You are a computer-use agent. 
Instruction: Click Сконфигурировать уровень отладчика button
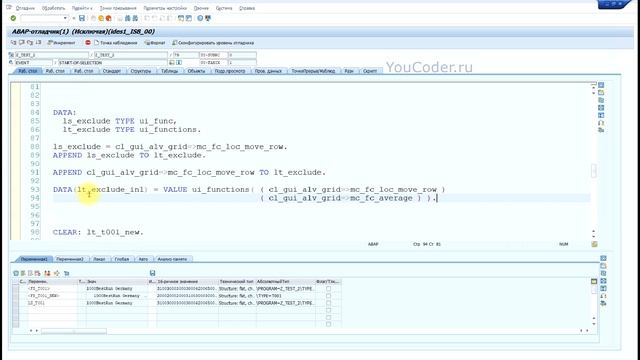coord(213,42)
